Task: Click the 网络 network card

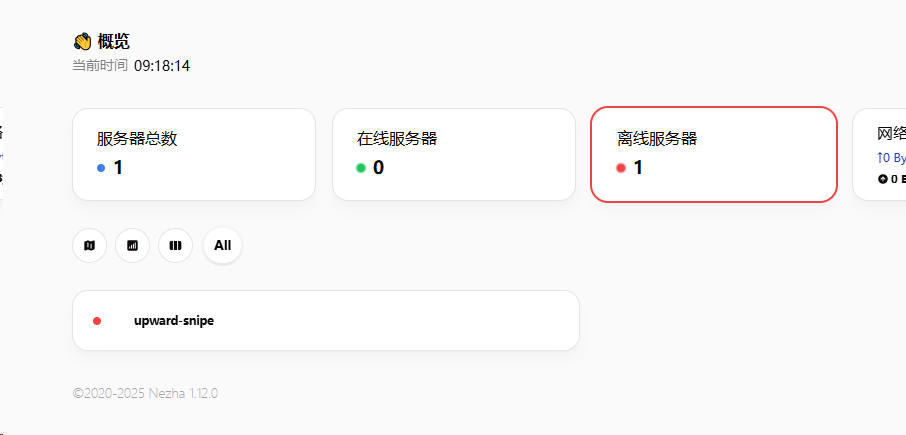Action: pyautogui.click(x=879, y=154)
